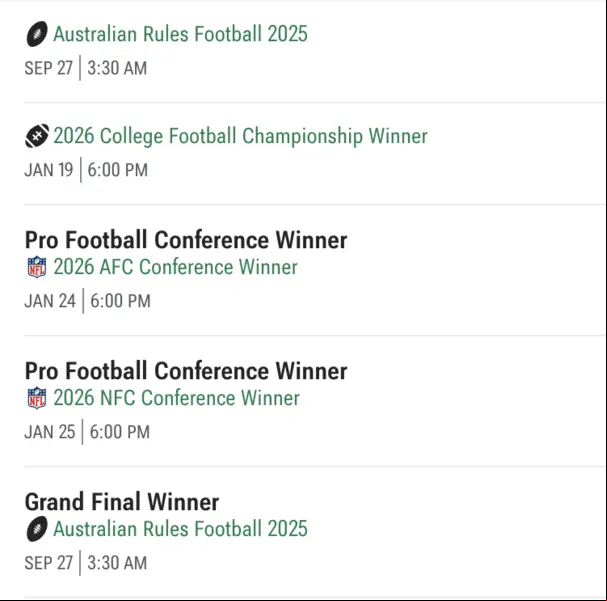Click the 6:00 PM time next to JAN 25

coord(120,432)
